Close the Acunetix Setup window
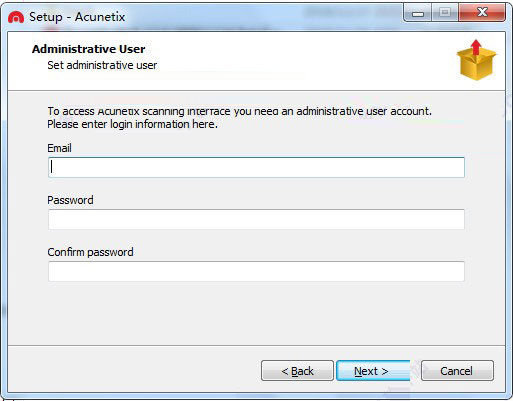Viewport: 513px width, 401px height. (x=482, y=13)
